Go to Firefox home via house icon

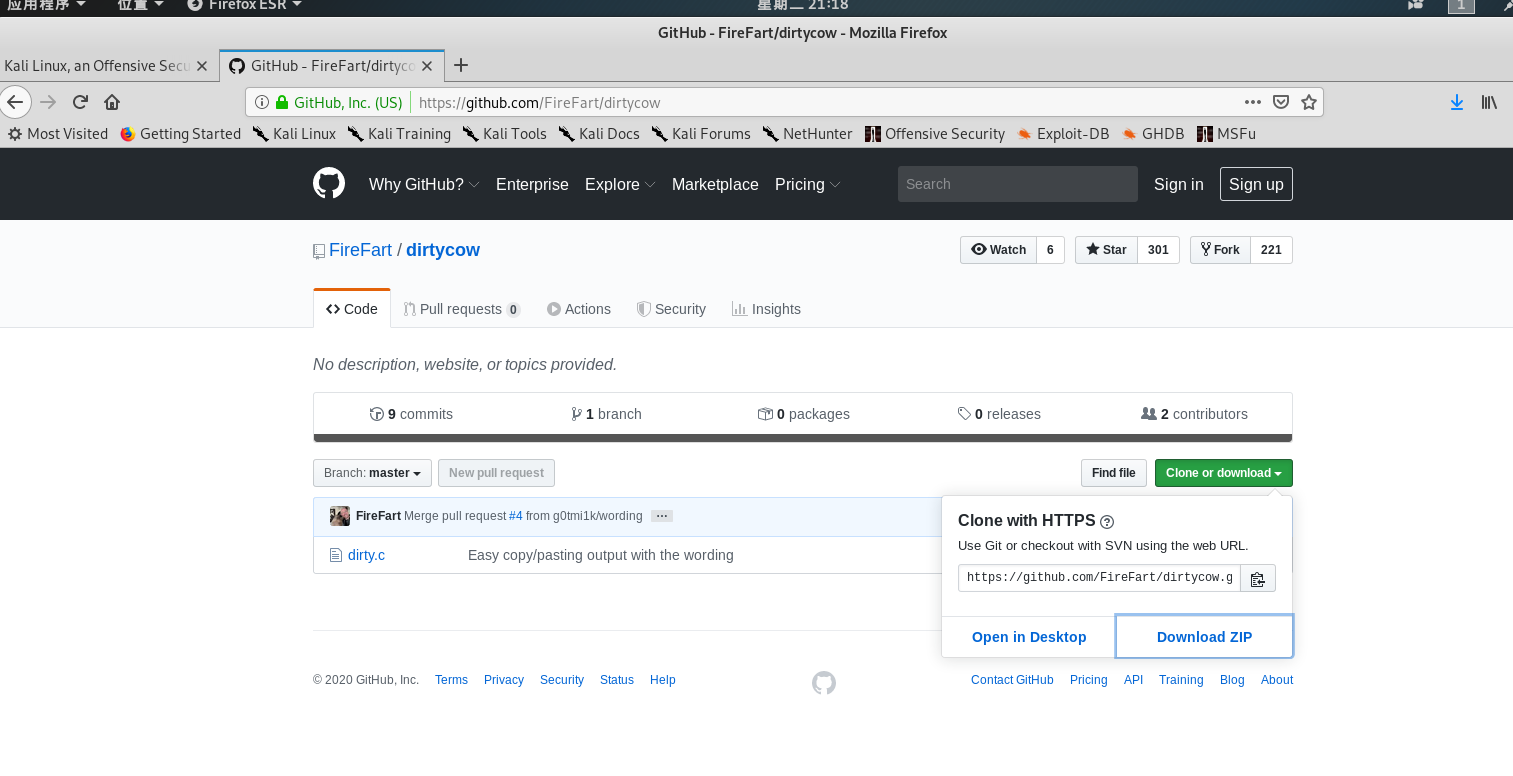coord(112,102)
